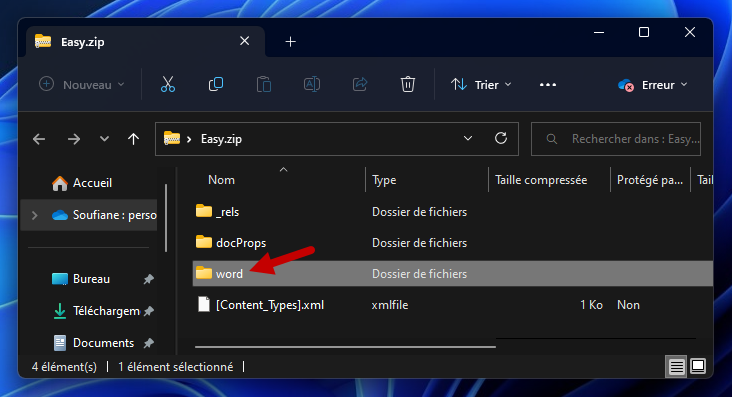Select the _rels folder
Image resolution: width=732 pixels, height=397 pixels.
(x=227, y=212)
